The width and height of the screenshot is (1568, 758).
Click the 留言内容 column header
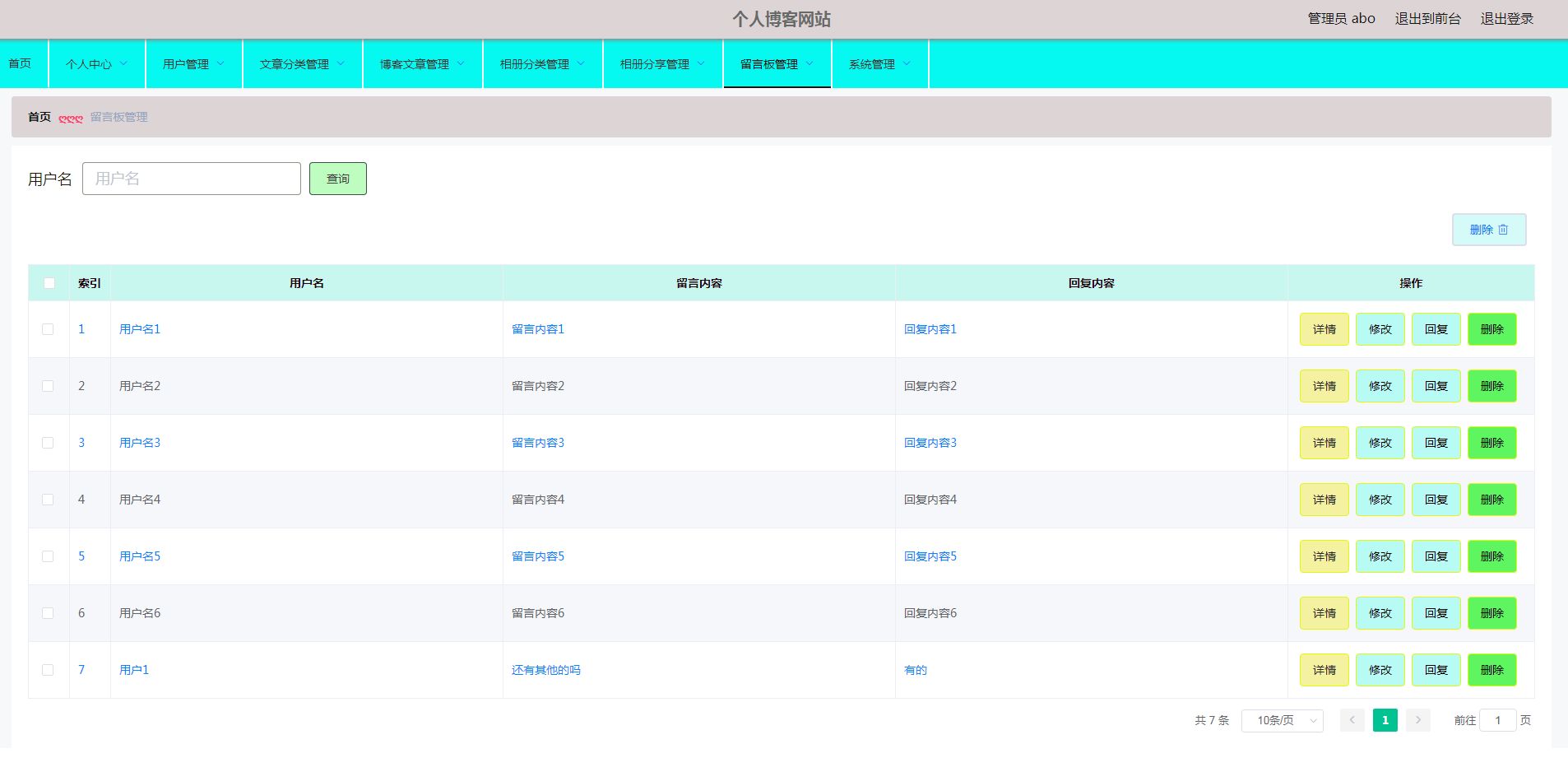[699, 283]
